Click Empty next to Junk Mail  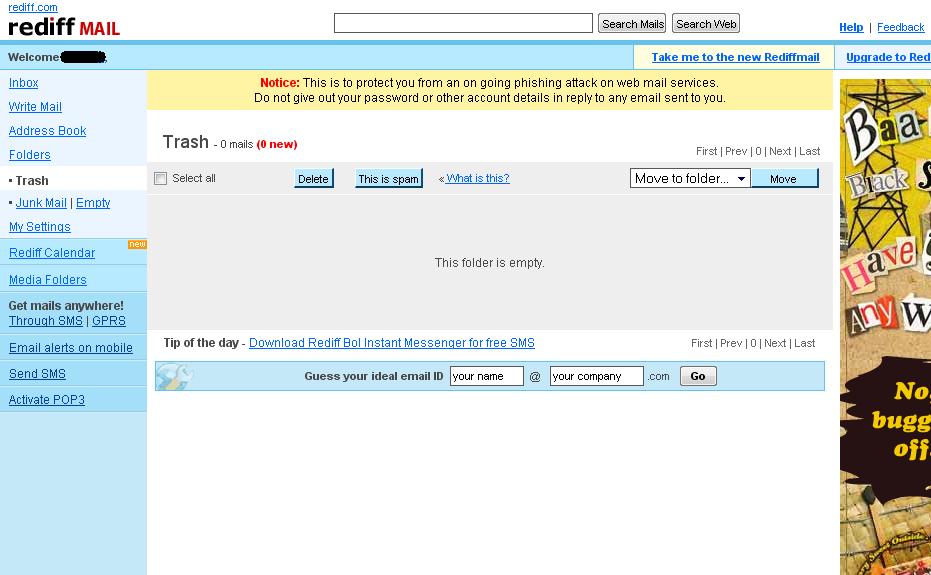tap(93, 203)
